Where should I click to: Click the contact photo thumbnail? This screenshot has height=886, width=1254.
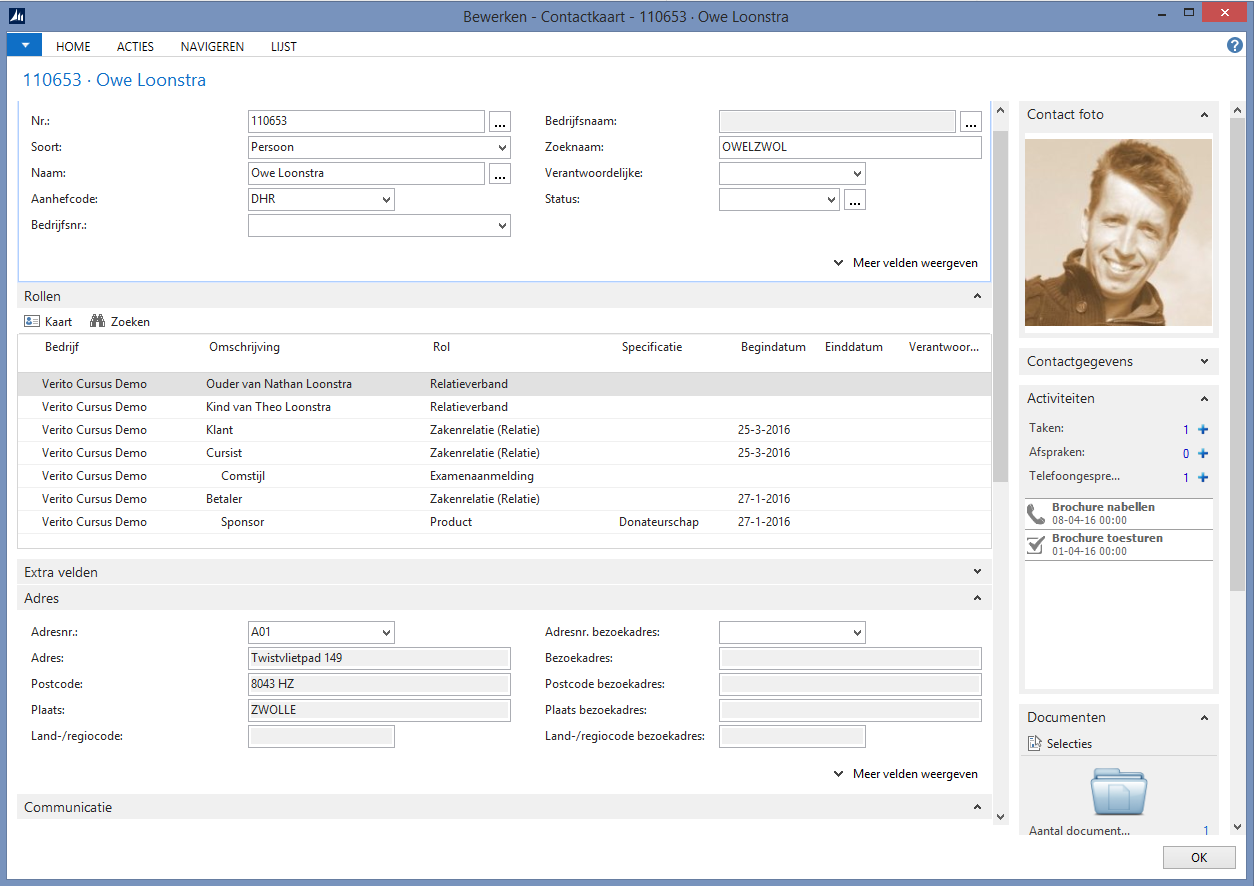coord(1118,232)
